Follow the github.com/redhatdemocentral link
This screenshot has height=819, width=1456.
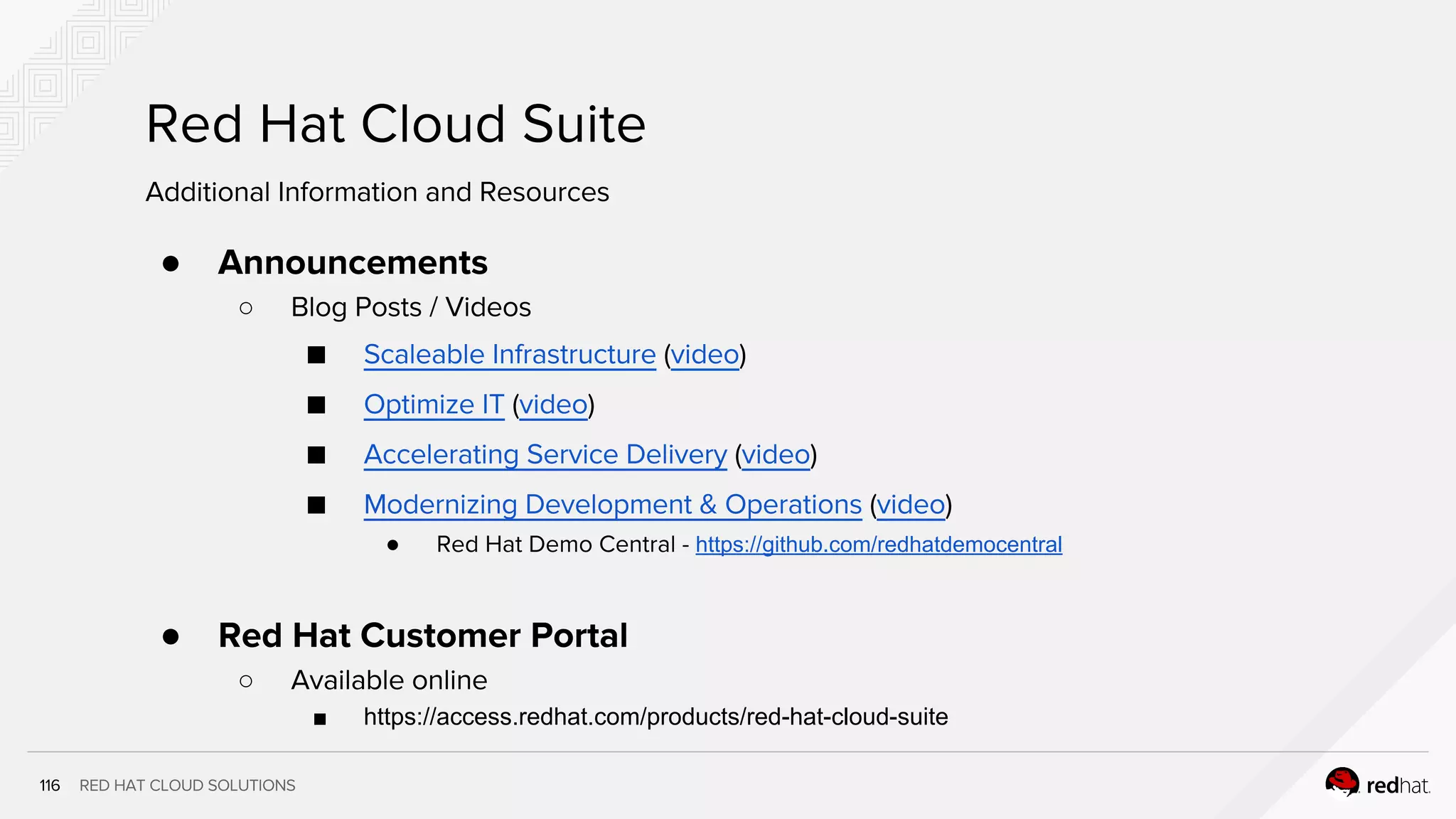point(879,545)
